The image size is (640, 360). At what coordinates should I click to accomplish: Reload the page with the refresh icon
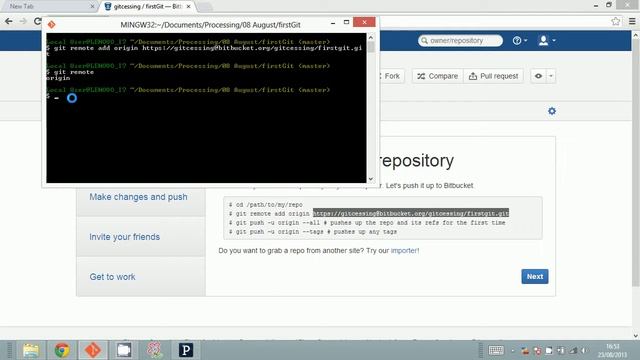click(x=37, y=21)
